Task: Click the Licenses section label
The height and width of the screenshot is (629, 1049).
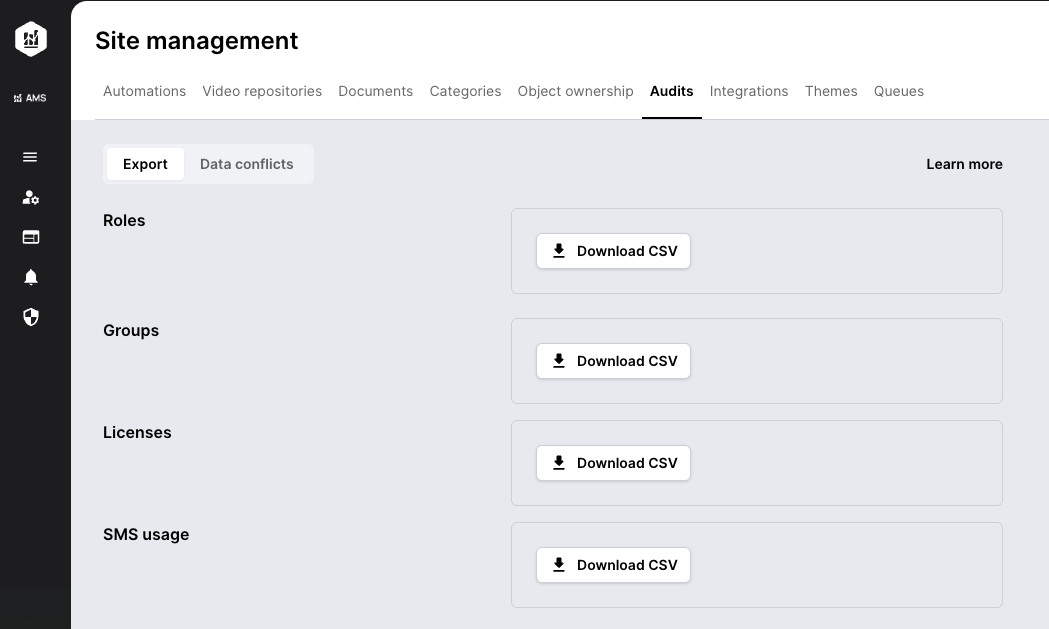Action: [x=137, y=432]
